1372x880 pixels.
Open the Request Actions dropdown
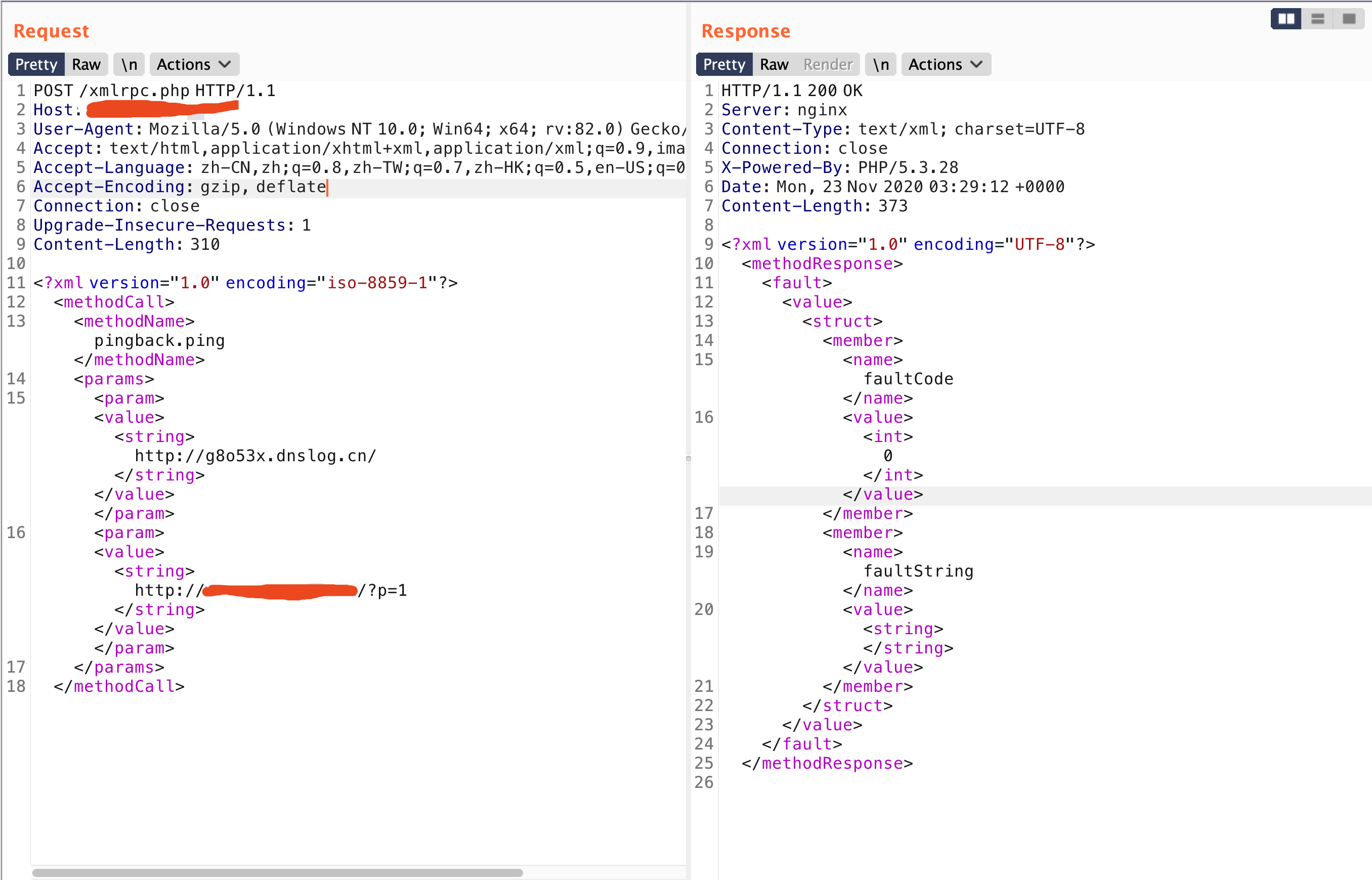(x=194, y=65)
